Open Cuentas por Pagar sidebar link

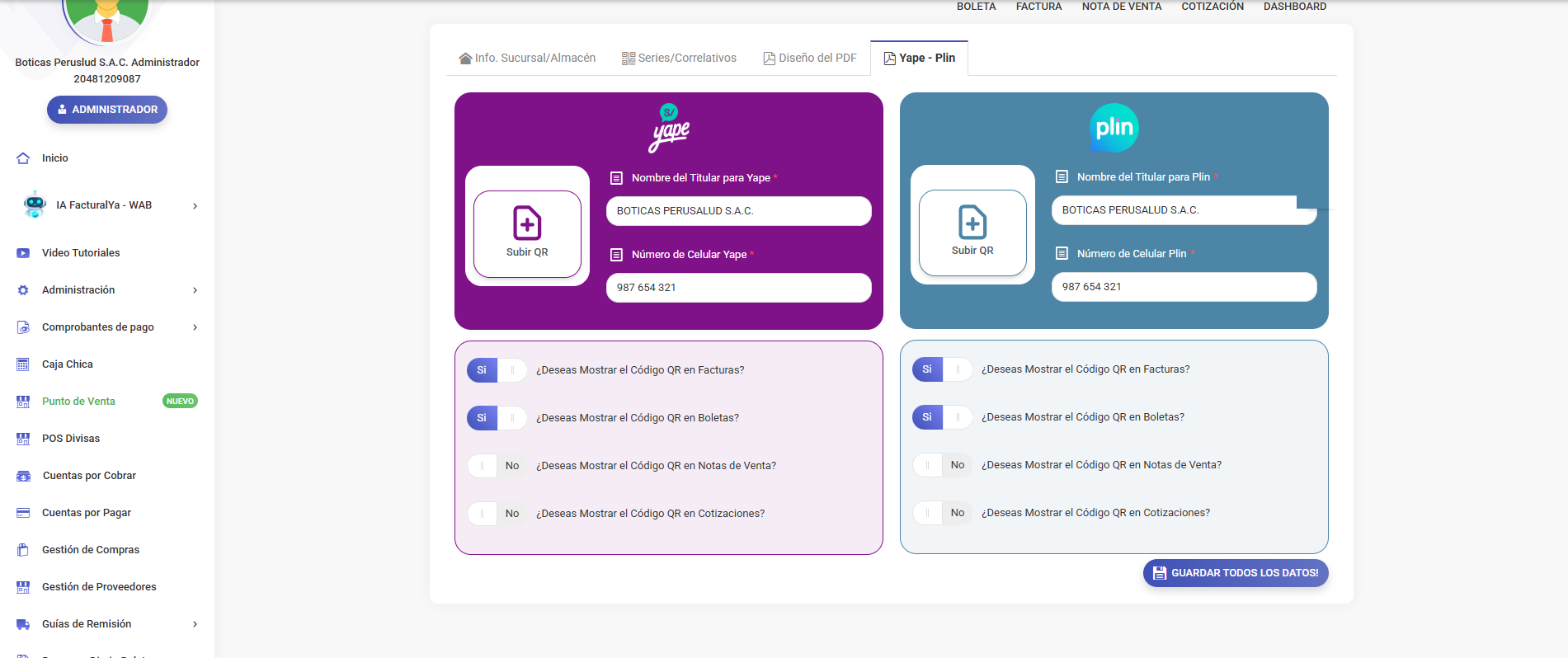(x=87, y=513)
